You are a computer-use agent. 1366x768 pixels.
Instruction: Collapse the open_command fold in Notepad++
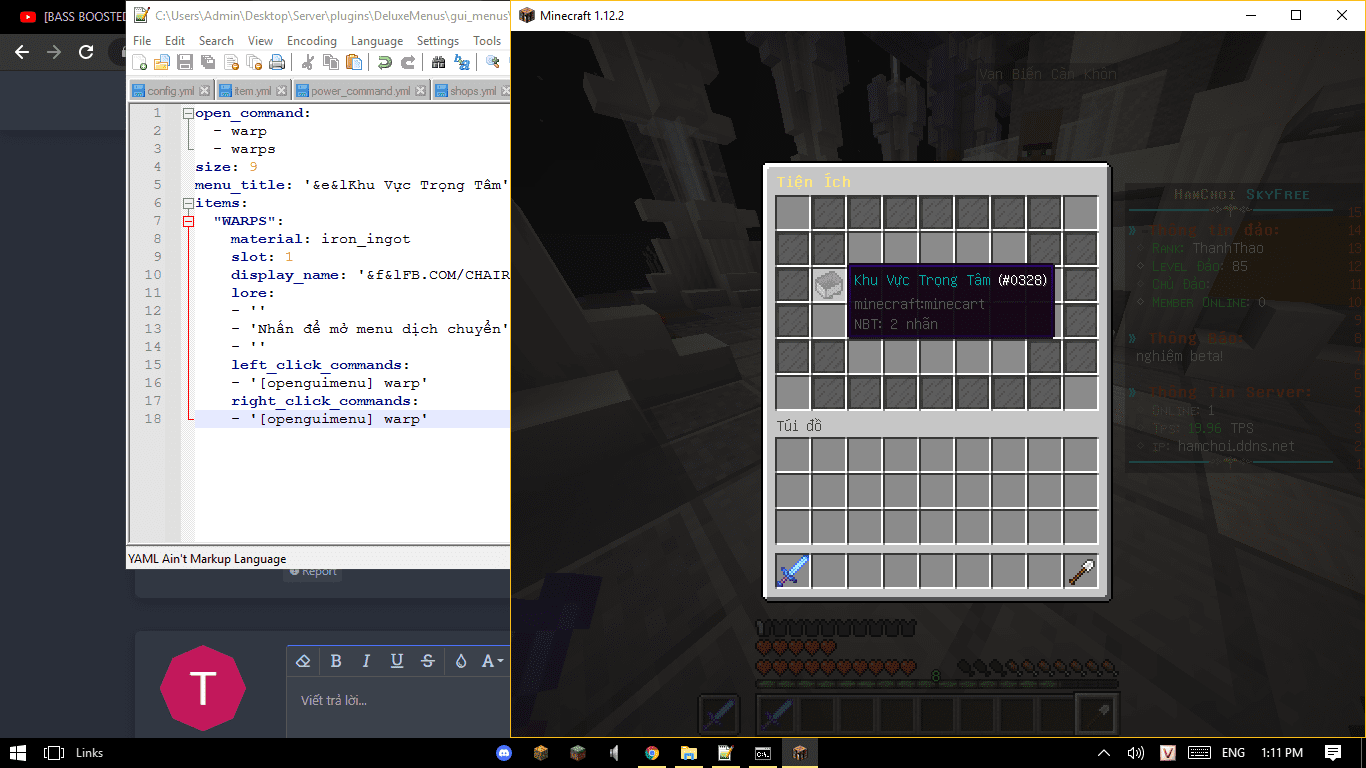point(188,113)
